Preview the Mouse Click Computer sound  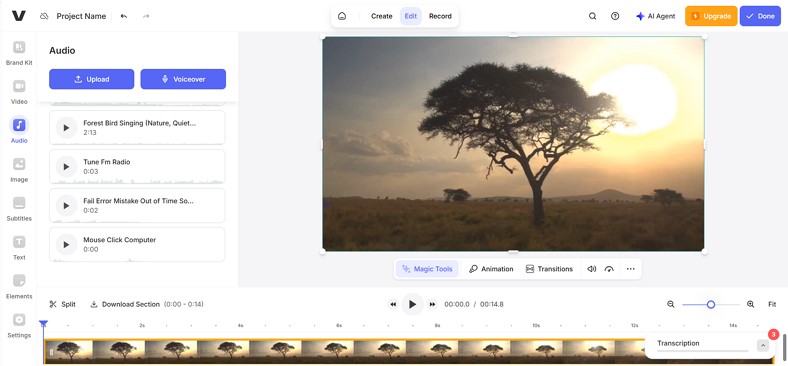(66, 244)
